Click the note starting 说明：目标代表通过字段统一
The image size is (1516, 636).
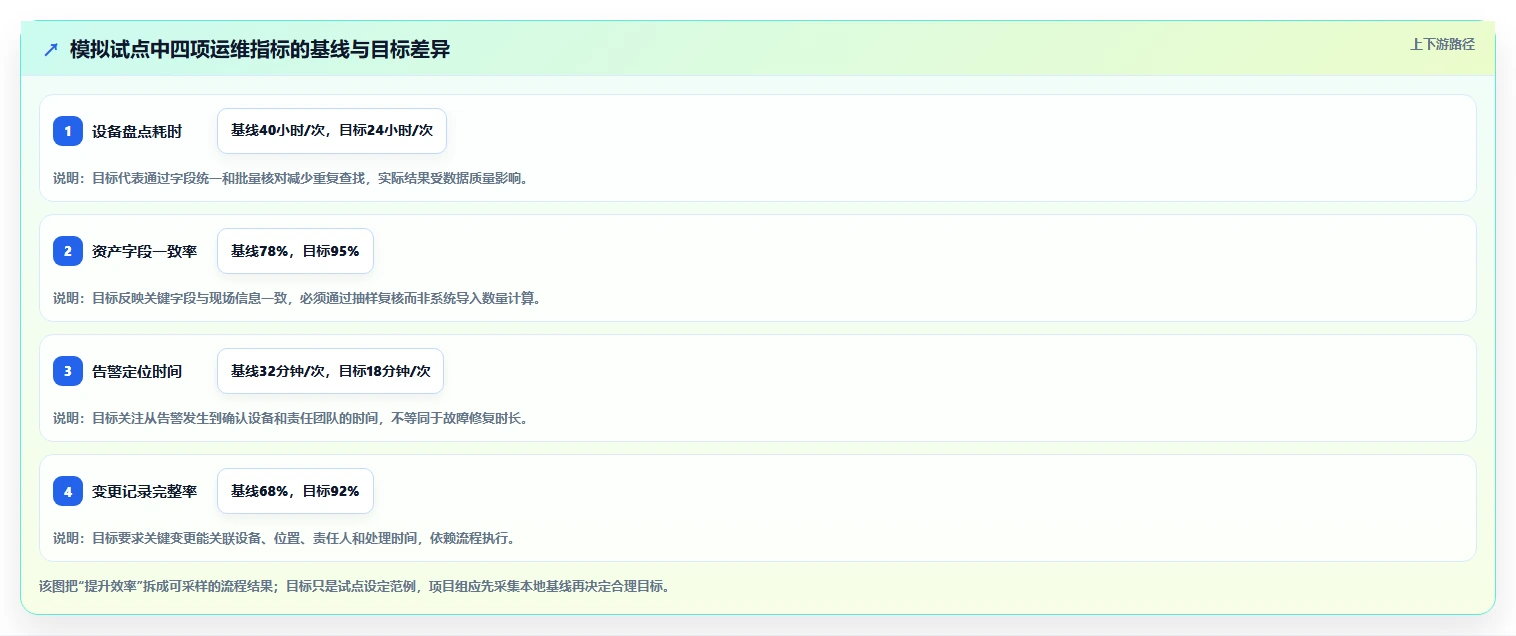click(290, 178)
